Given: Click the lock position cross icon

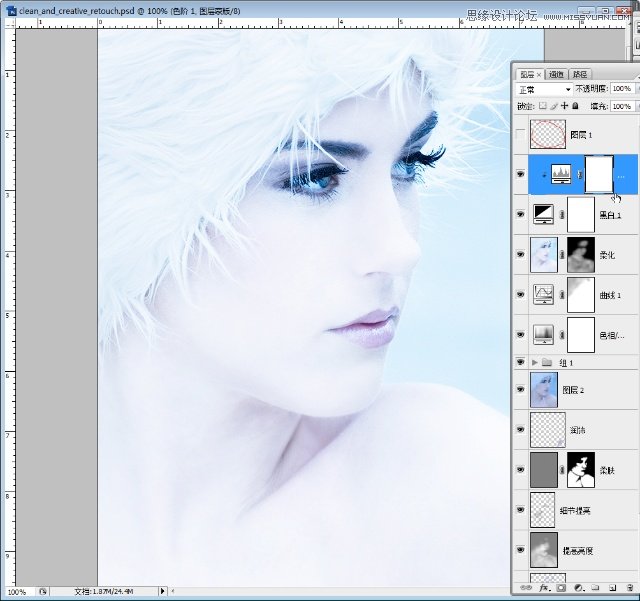Looking at the screenshot, I should point(564,106).
